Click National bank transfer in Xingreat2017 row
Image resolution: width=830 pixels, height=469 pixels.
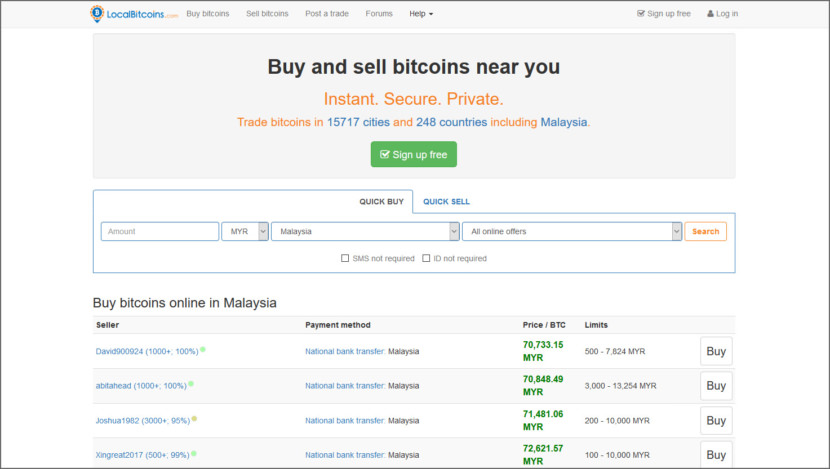345,455
